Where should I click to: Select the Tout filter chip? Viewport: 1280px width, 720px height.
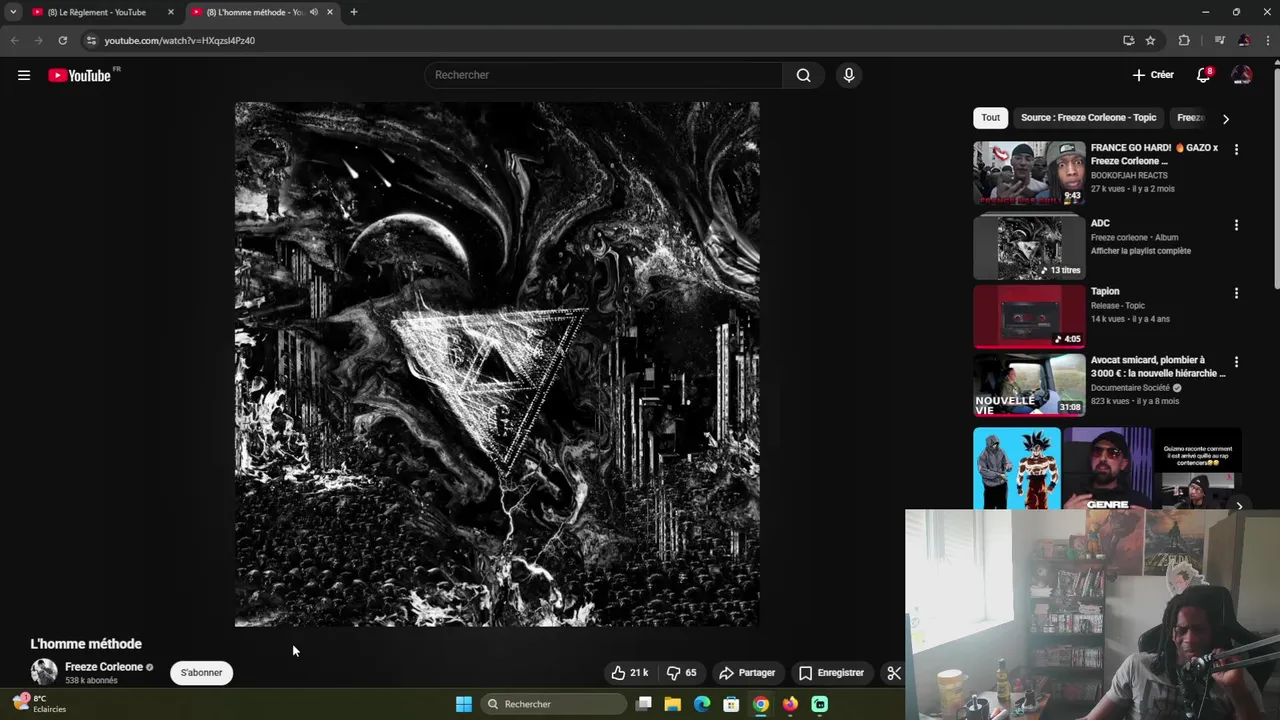pyautogui.click(x=990, y=118)
